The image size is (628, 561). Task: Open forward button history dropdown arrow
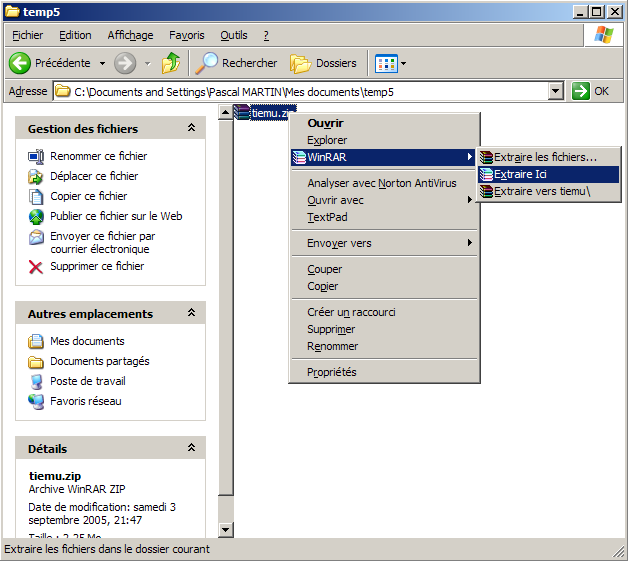(148, 63)
